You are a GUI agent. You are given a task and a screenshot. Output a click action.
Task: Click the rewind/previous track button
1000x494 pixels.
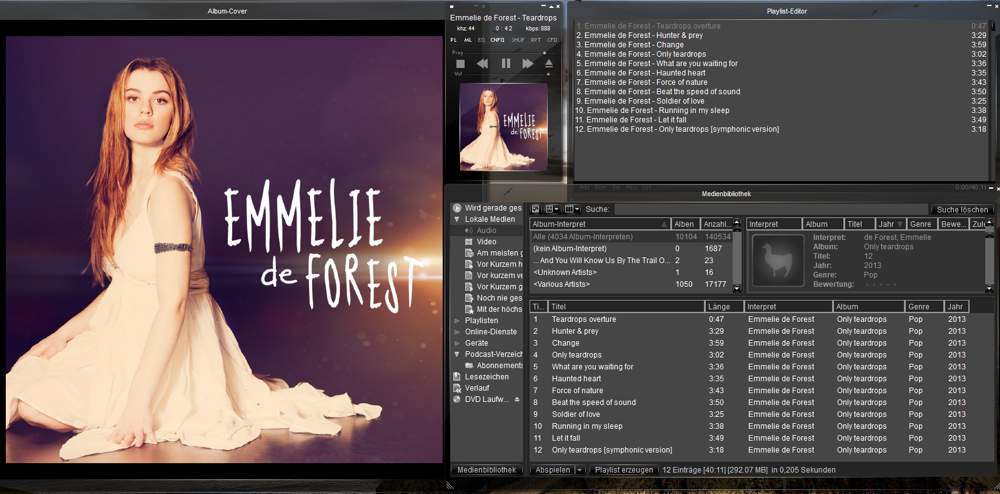coord(482,63)
